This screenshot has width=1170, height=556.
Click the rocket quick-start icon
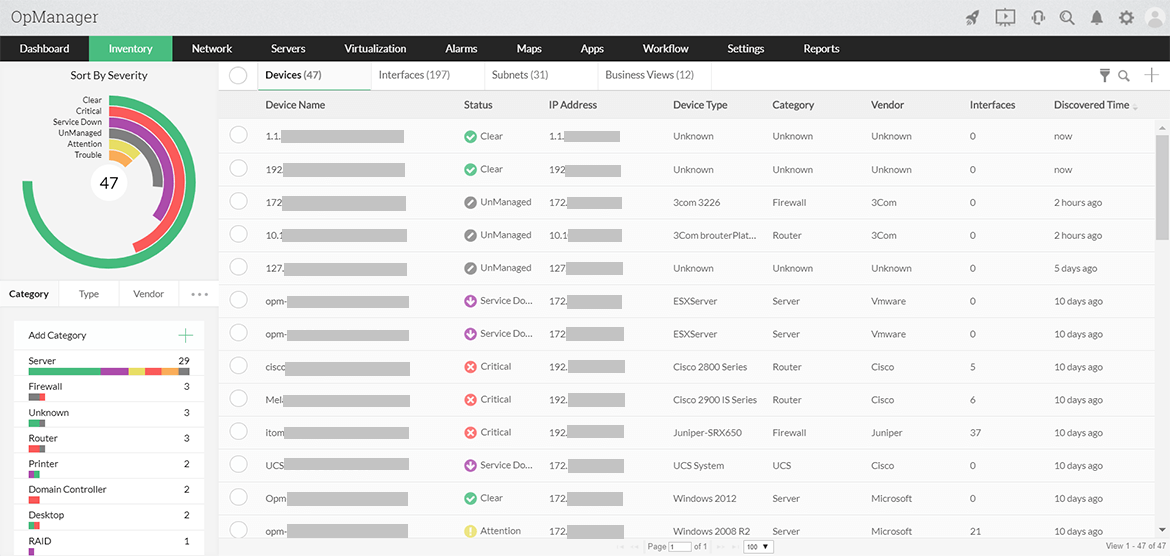(972, 17)
